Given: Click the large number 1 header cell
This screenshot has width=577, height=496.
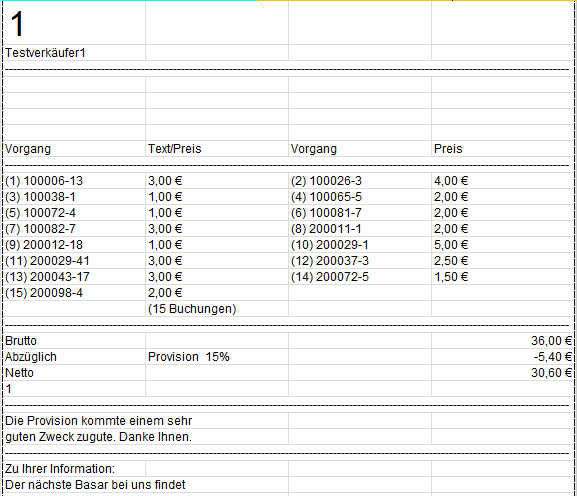Looking at the screenshot, I should [74, 23].
